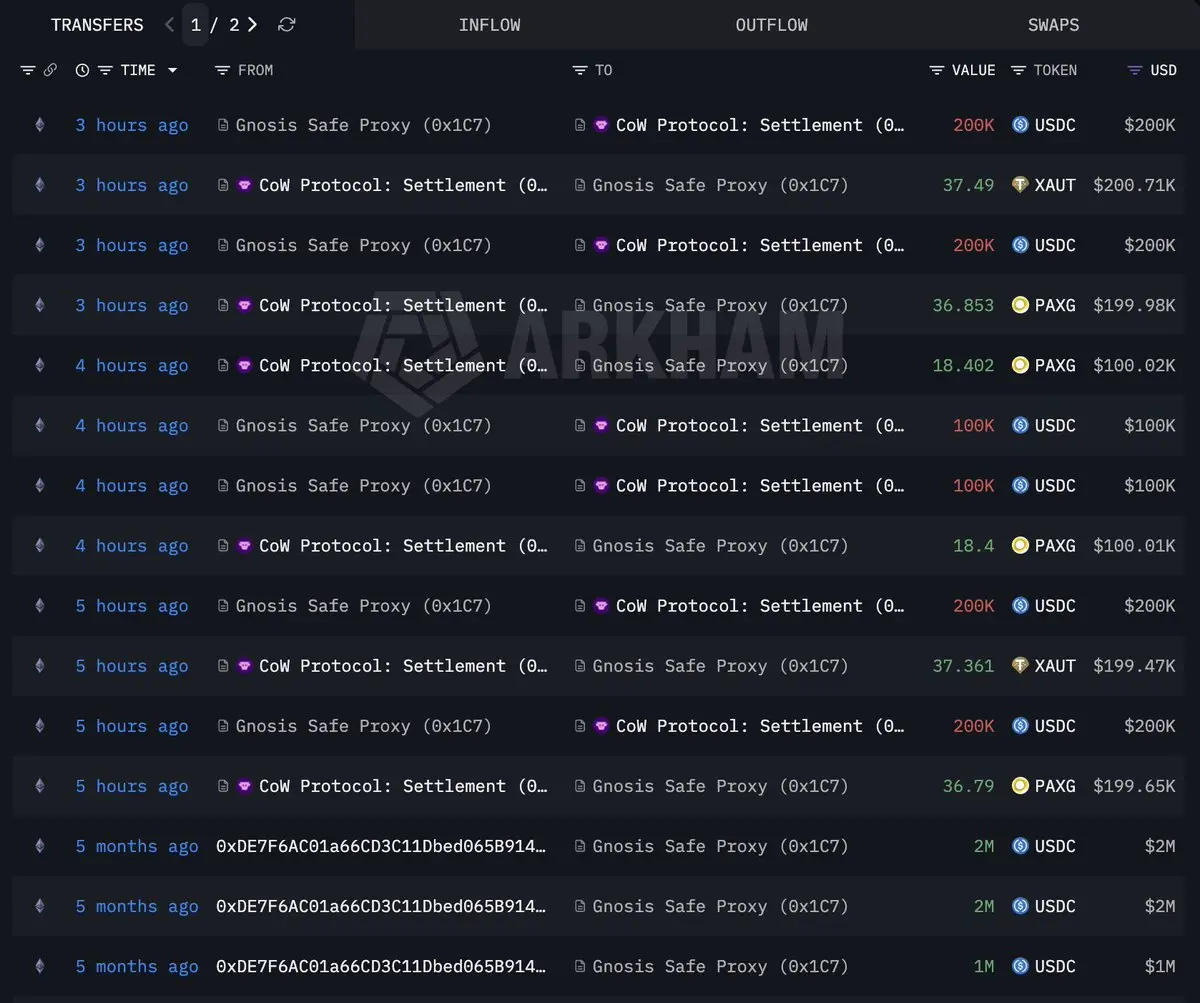Refresh the transfers list
1200x1003 pixels.
286,25
